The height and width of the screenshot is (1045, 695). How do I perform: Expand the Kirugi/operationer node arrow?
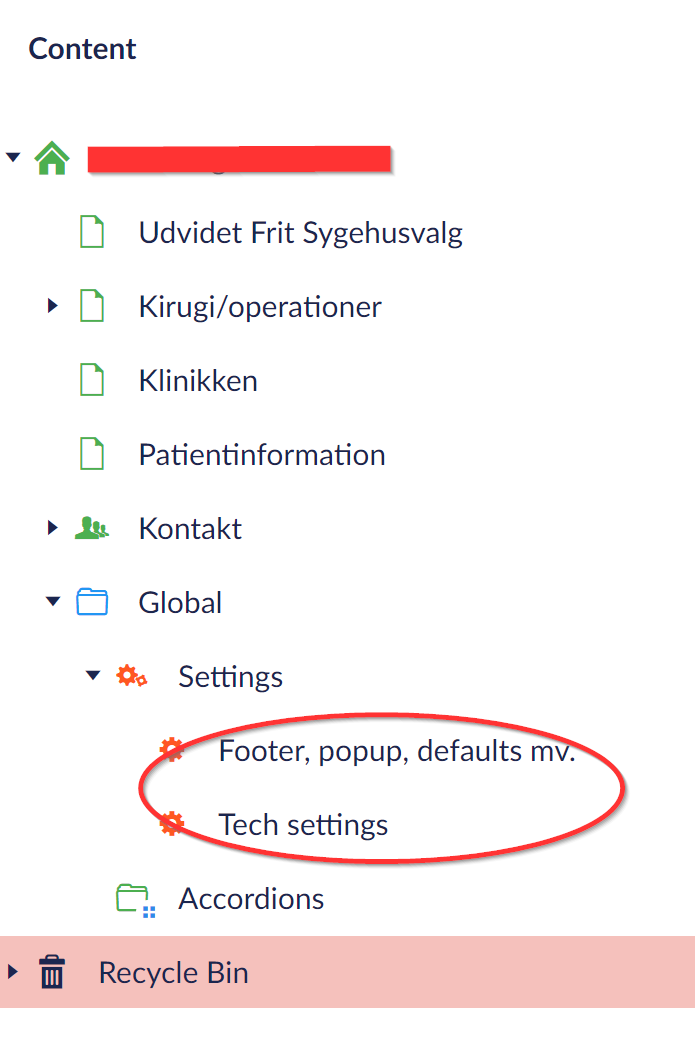(53, 306)
